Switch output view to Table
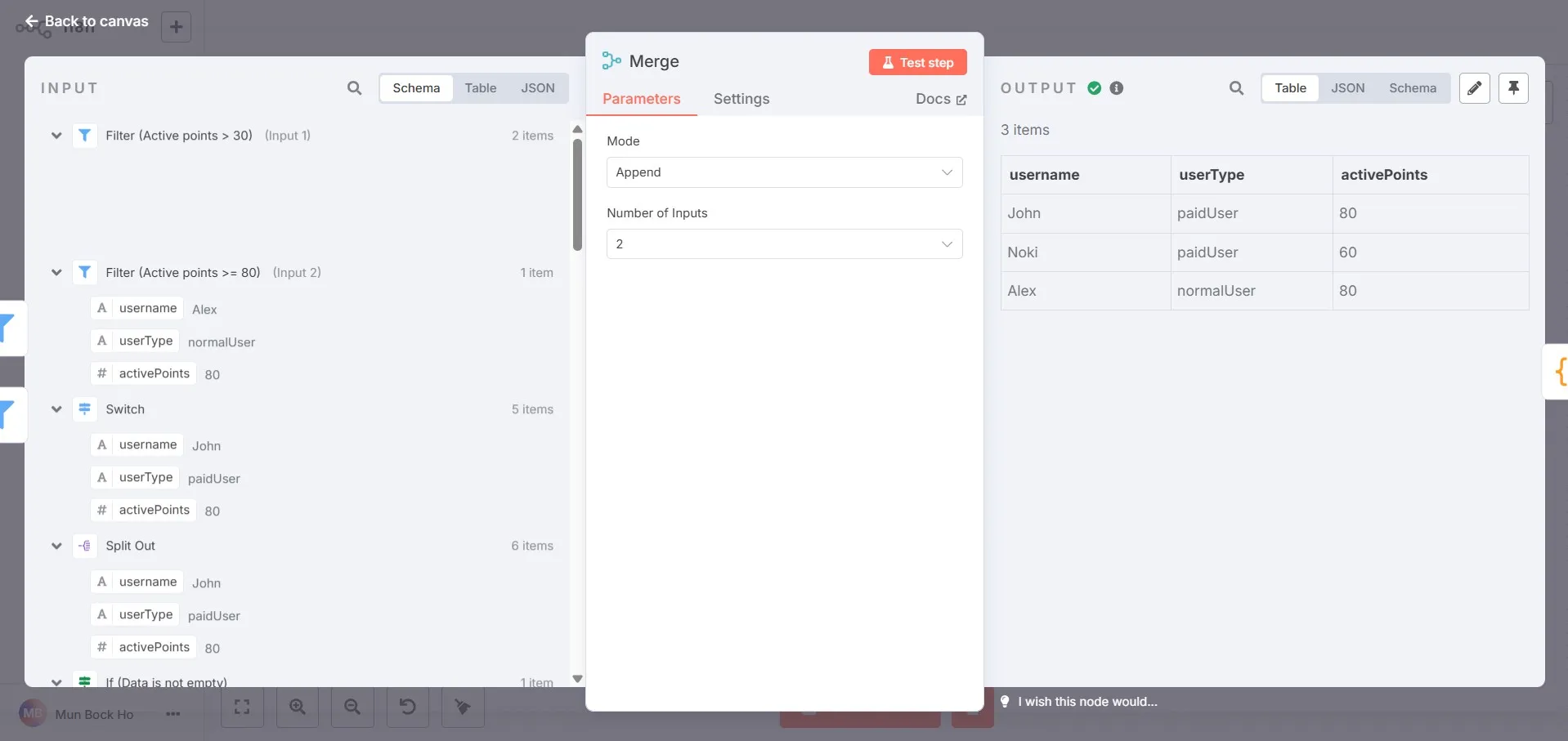 (1290, 88)
